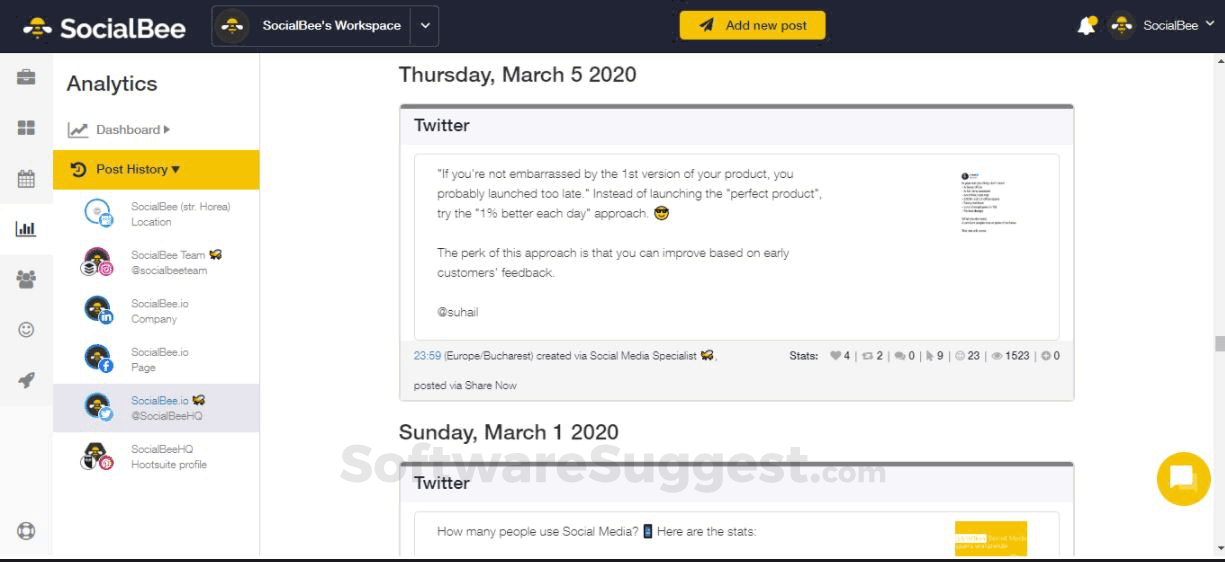The width and height of the screenshot is (1225, 562).
Task: Select the bar-chart analytics icon in left rail
Action: pos(26,229)
